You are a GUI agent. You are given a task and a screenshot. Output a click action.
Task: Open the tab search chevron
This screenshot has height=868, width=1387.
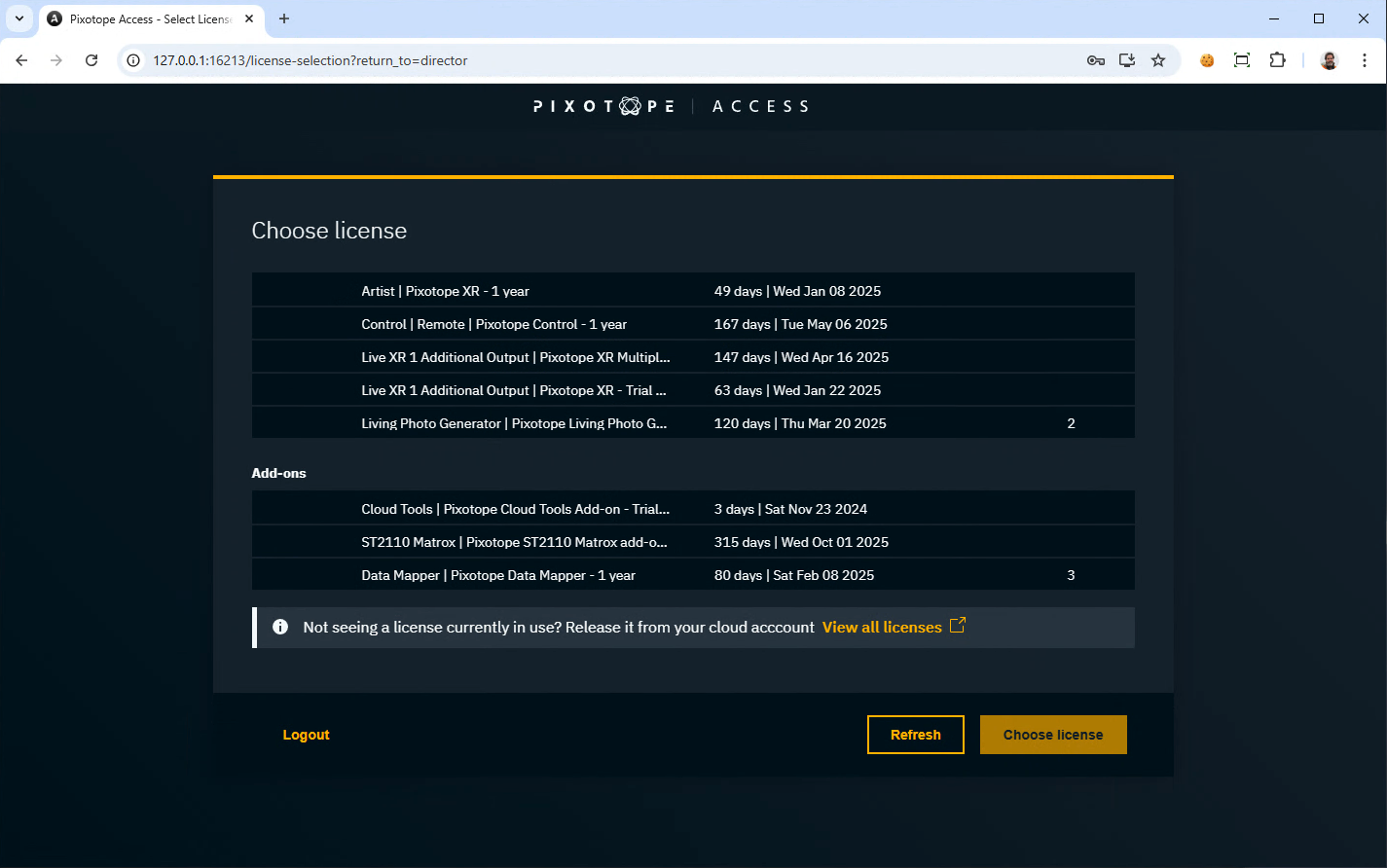click(x=19, y=18)
